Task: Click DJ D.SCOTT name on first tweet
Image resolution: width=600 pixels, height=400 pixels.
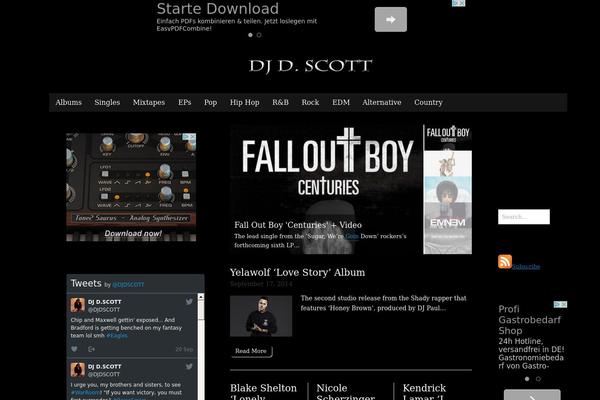Action: point(104,302)
